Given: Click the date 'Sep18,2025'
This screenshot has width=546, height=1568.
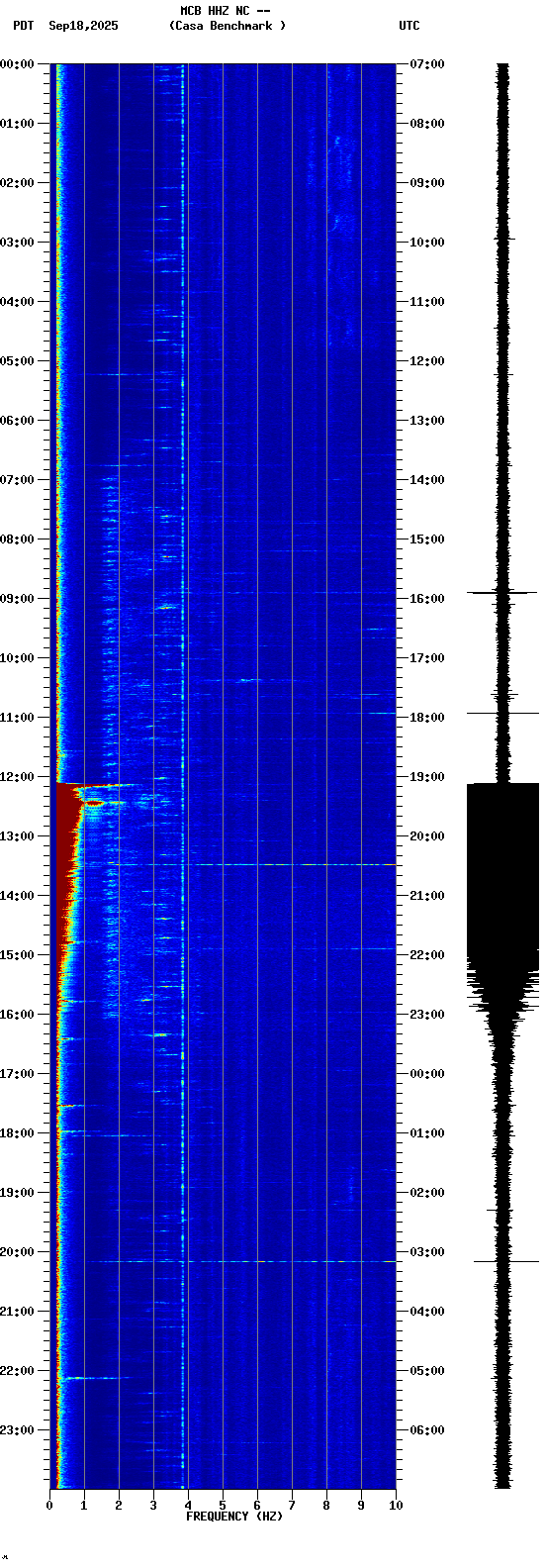Looking at the screenshot, I should [83, 26].
